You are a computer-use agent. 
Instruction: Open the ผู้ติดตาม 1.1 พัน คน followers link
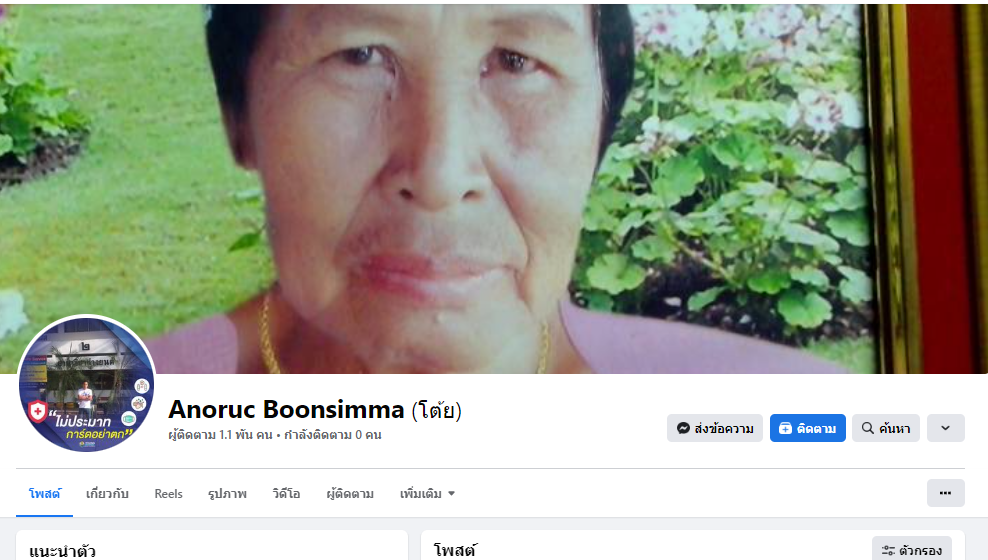click(x=221, y=435)
